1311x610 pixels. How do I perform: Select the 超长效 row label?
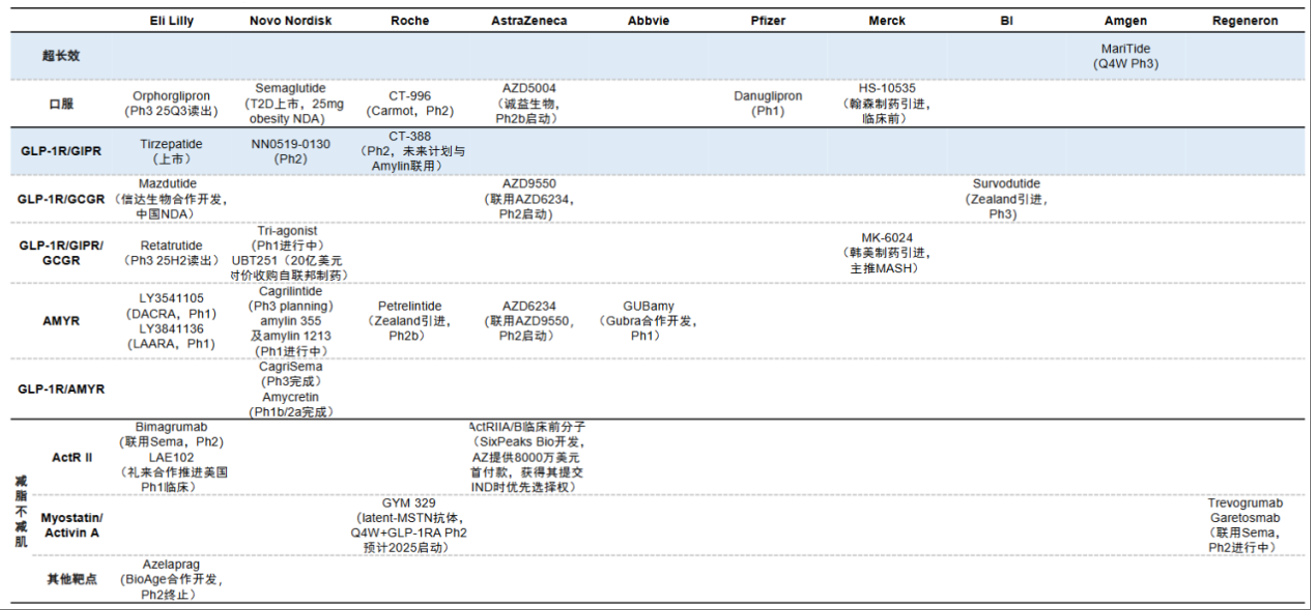pyautogui.click(x=61, y=56)
